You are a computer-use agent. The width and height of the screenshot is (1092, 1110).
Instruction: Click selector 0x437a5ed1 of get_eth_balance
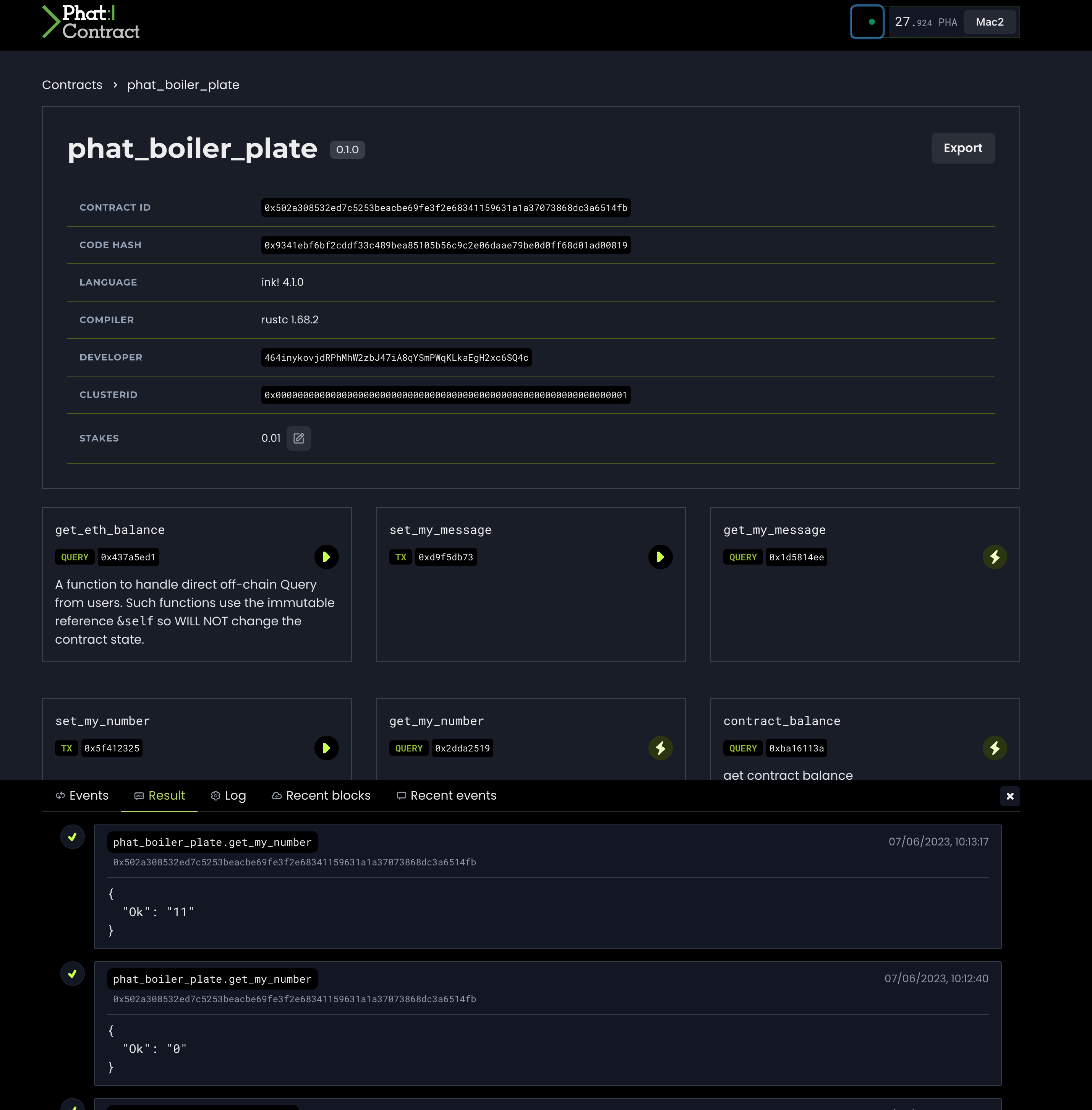pos(128,557)
